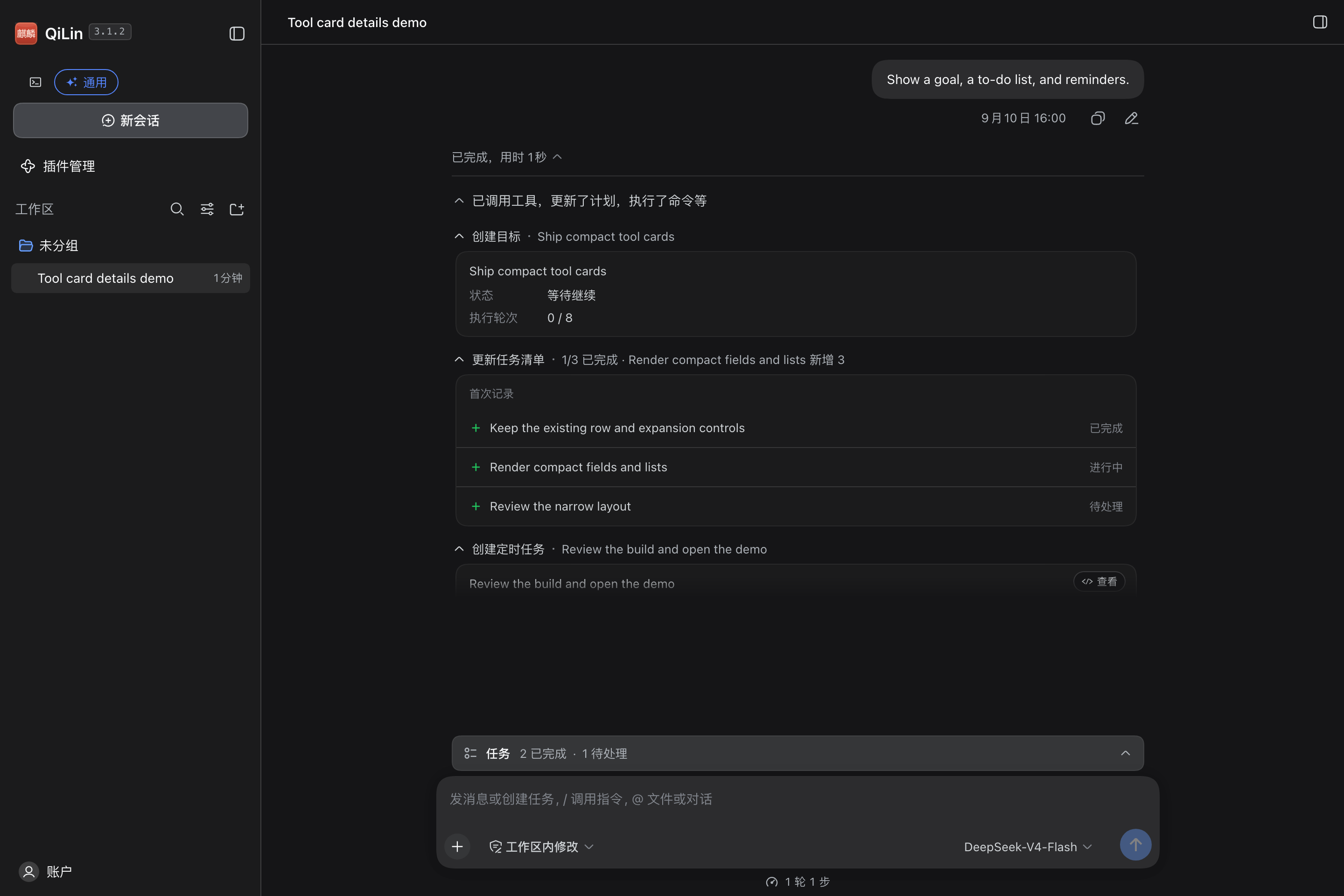Focus the message input field
Image resolution: width=1344 pixels, height=896 pixels.
coord(797,799)
